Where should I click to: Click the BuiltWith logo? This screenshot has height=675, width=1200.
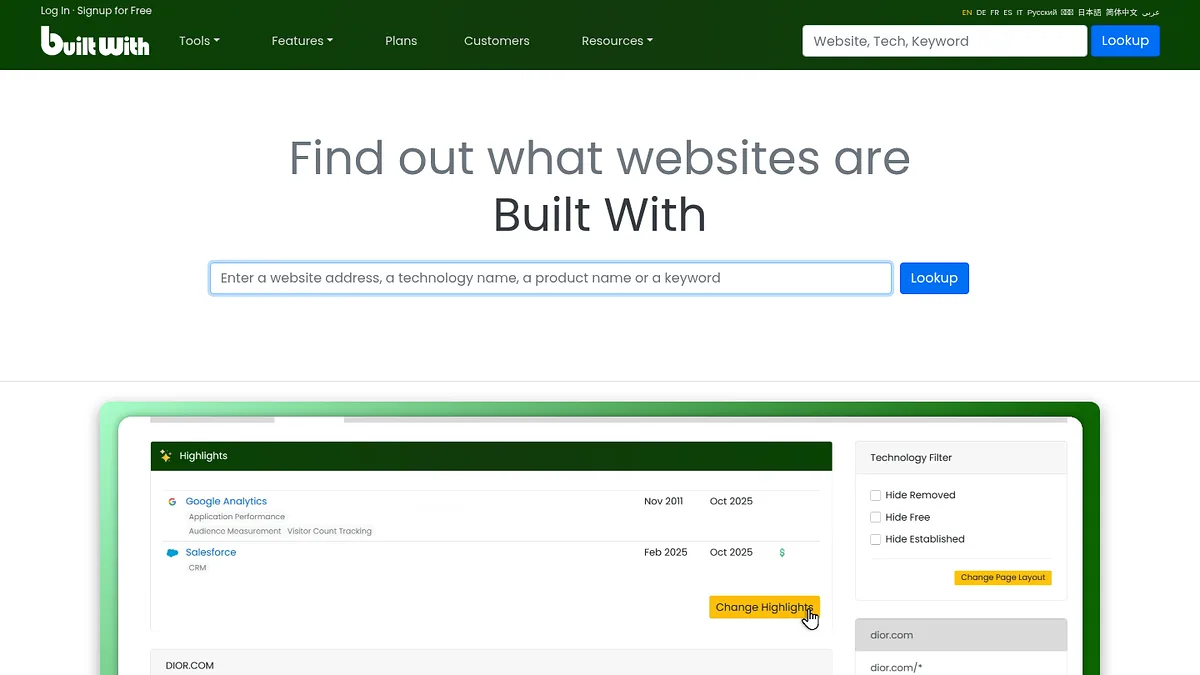click(x=95, y=41)
